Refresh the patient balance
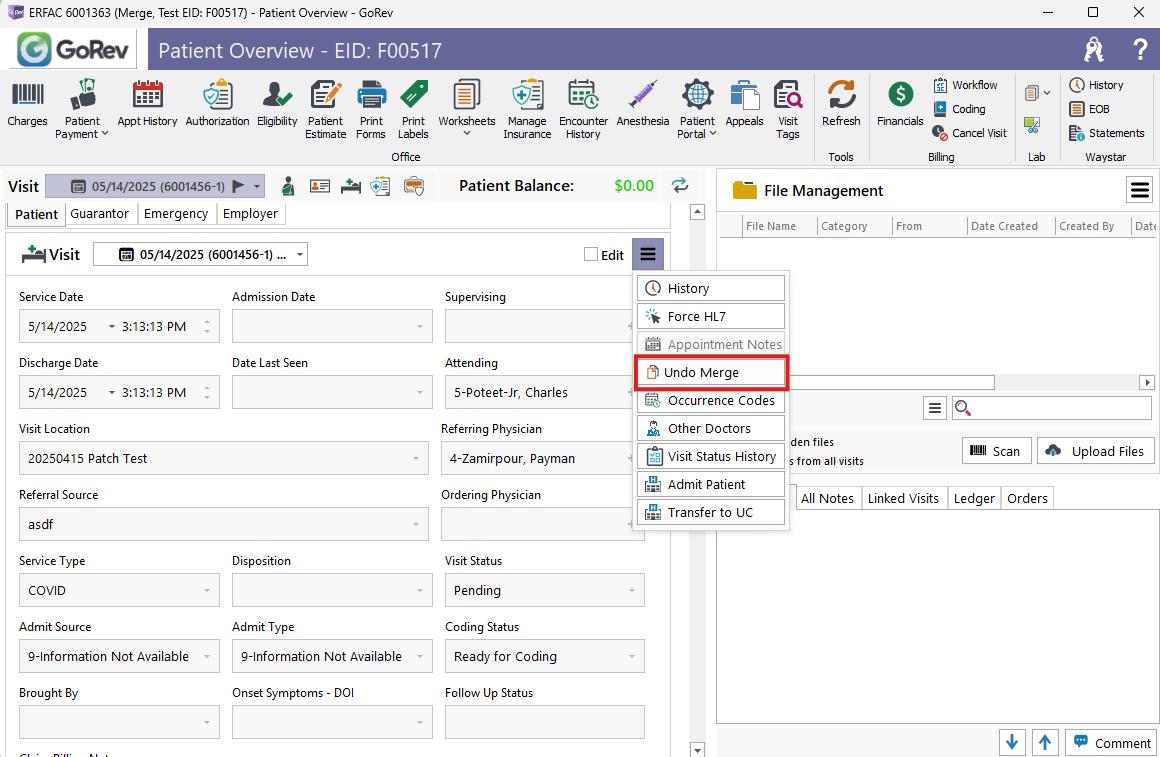Image resolution: width=1160 pixels, height=757 pixels. [x=680, y=185]
